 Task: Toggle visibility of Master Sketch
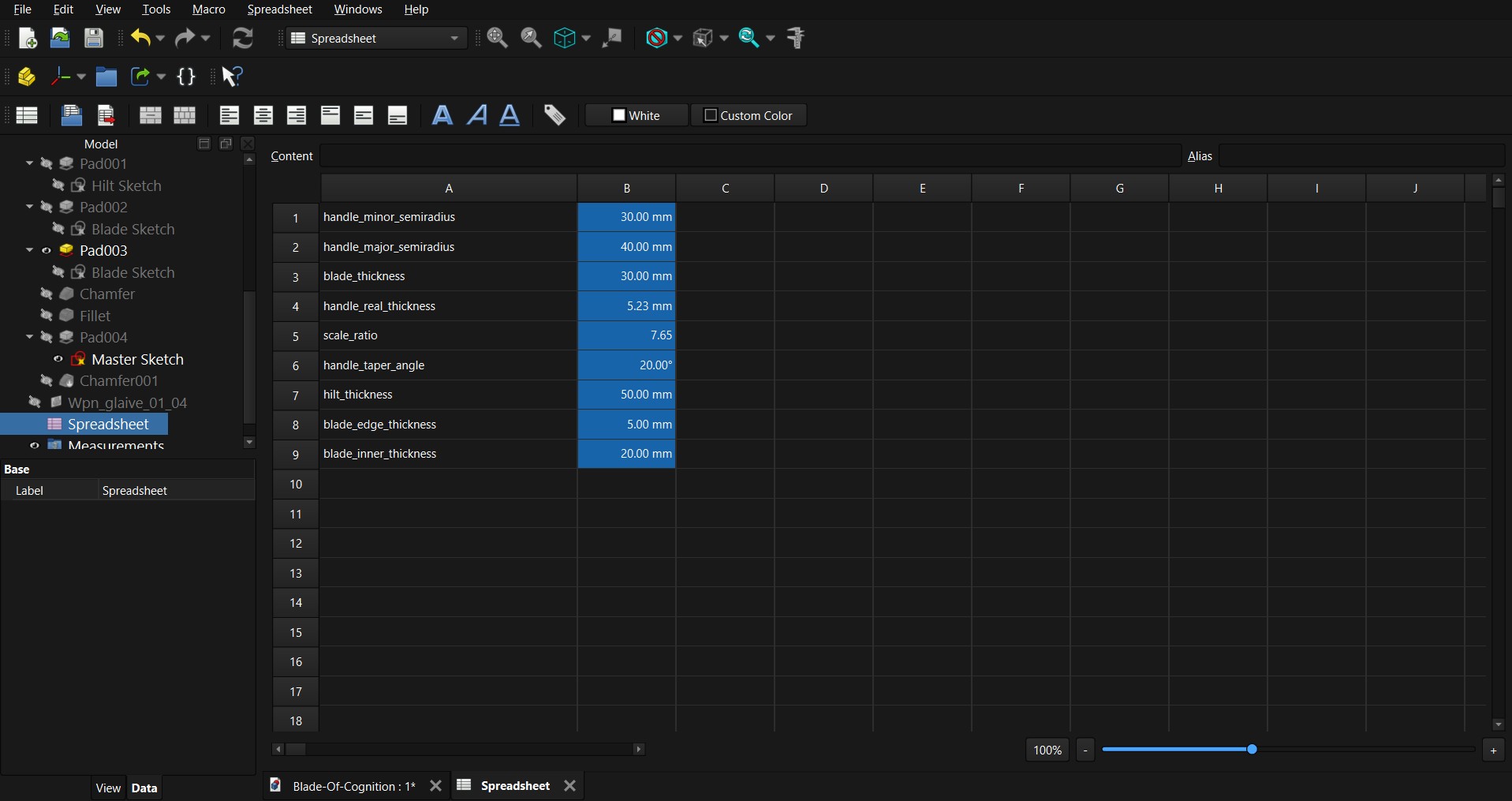58,359
